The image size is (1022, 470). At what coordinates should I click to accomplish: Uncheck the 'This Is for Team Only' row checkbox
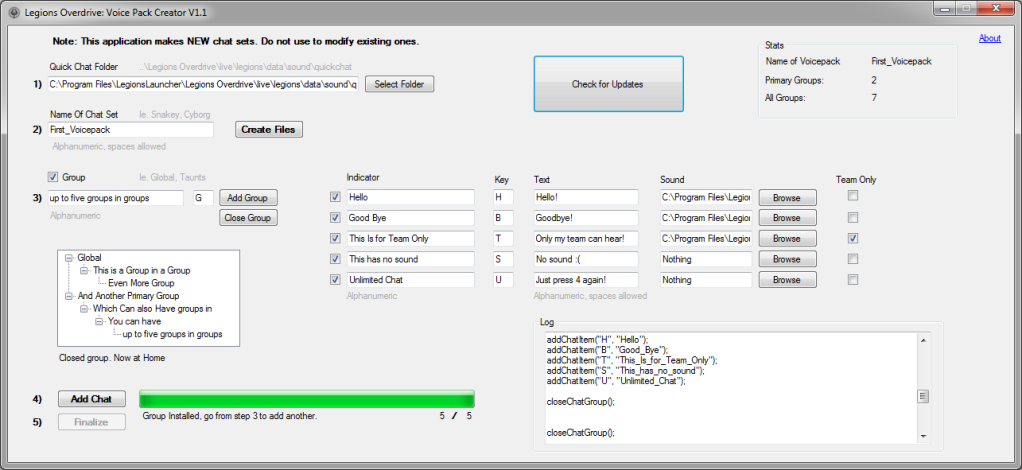[335, 239]
